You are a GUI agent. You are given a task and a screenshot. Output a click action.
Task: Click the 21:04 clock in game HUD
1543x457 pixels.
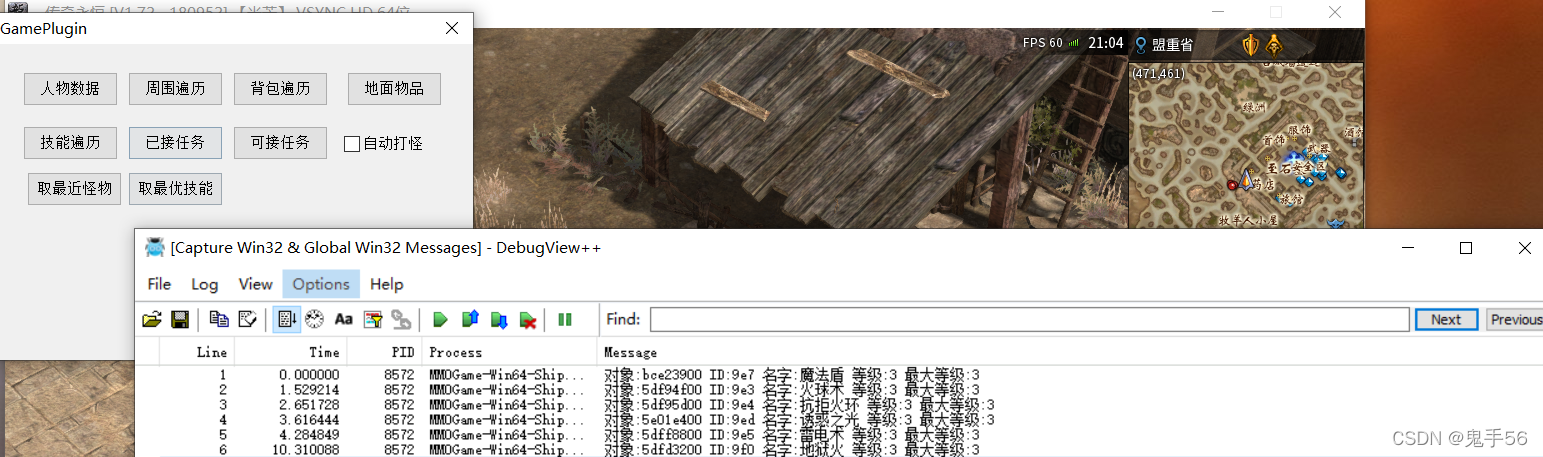click(1105, 43)
